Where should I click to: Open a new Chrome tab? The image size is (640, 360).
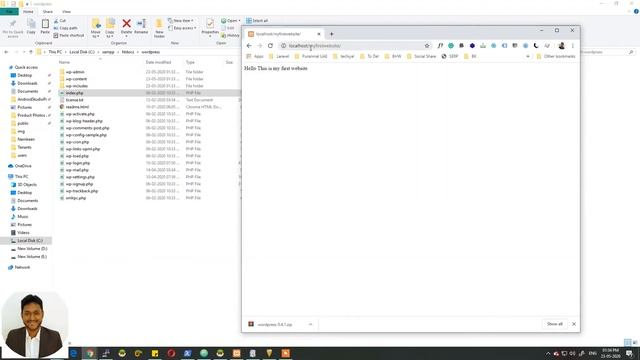pyautogui.click(x=331, y=34)
